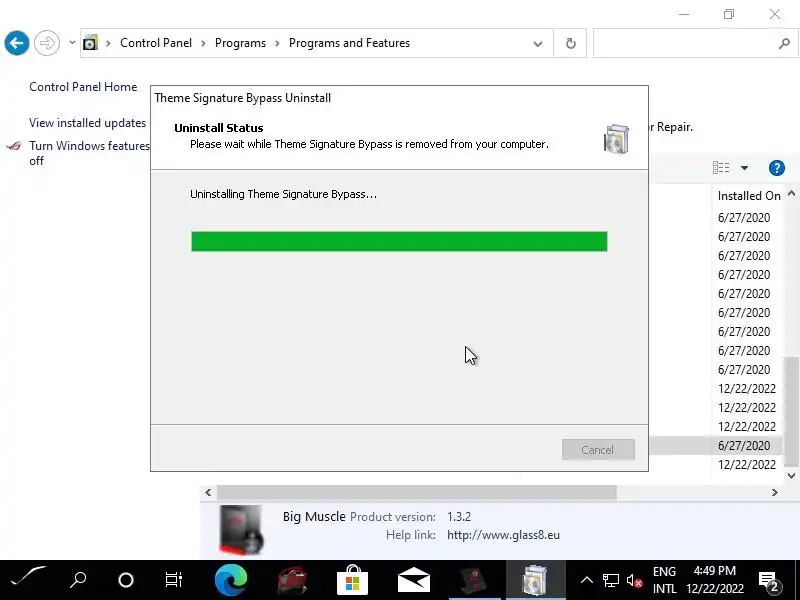
Task: Open Mail app from taskbar
Action: click(x=414, y=580)
